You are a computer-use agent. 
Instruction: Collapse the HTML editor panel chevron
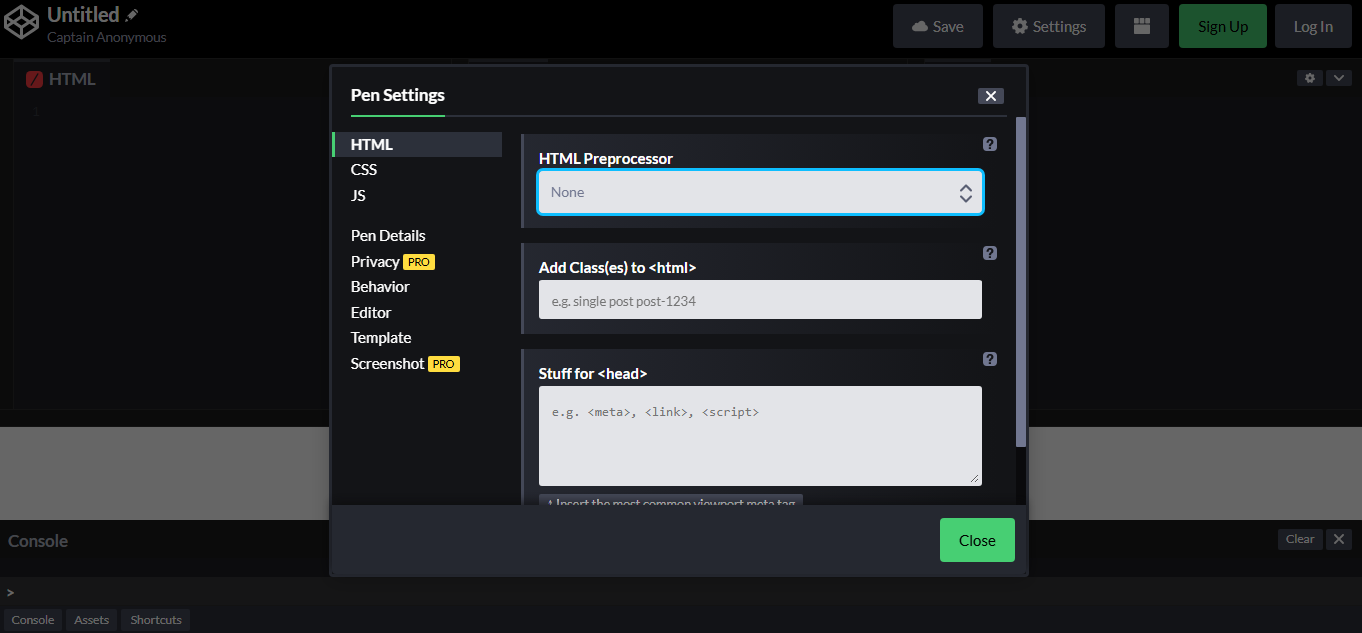1338,77
